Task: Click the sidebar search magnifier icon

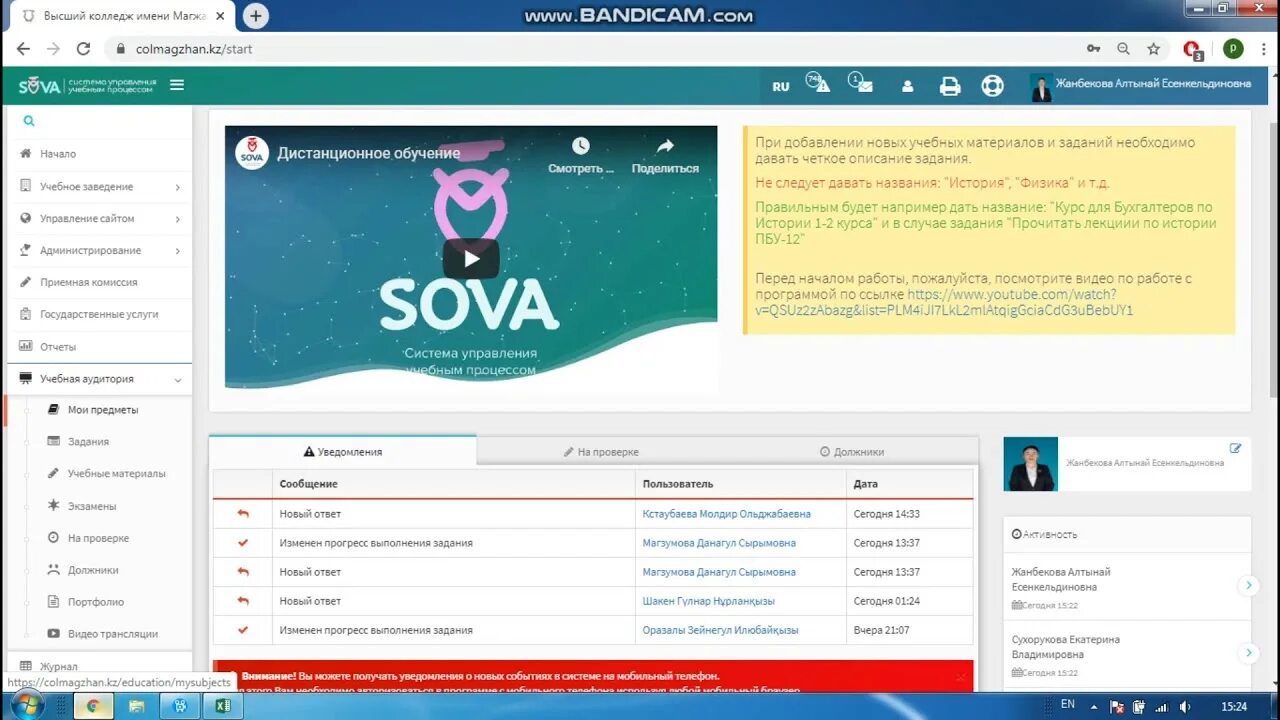Action: [29, 121]
